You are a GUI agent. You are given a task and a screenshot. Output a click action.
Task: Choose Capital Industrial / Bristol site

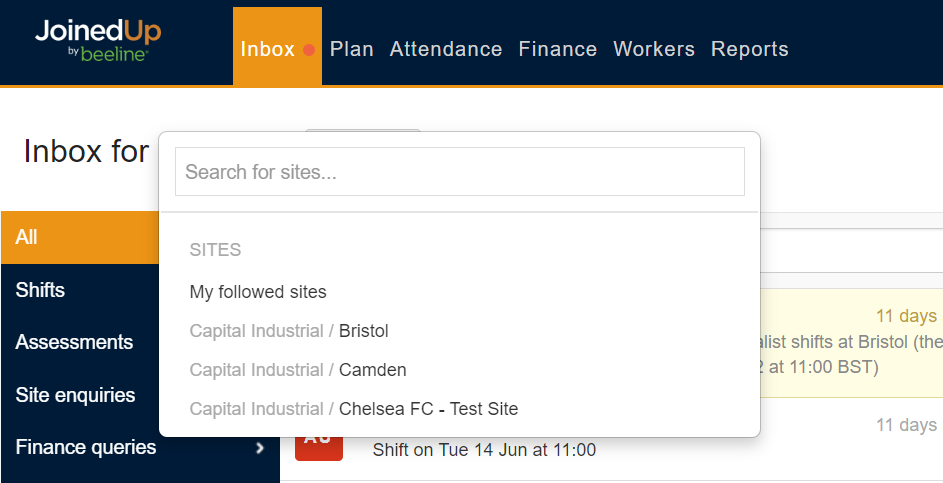289,331
